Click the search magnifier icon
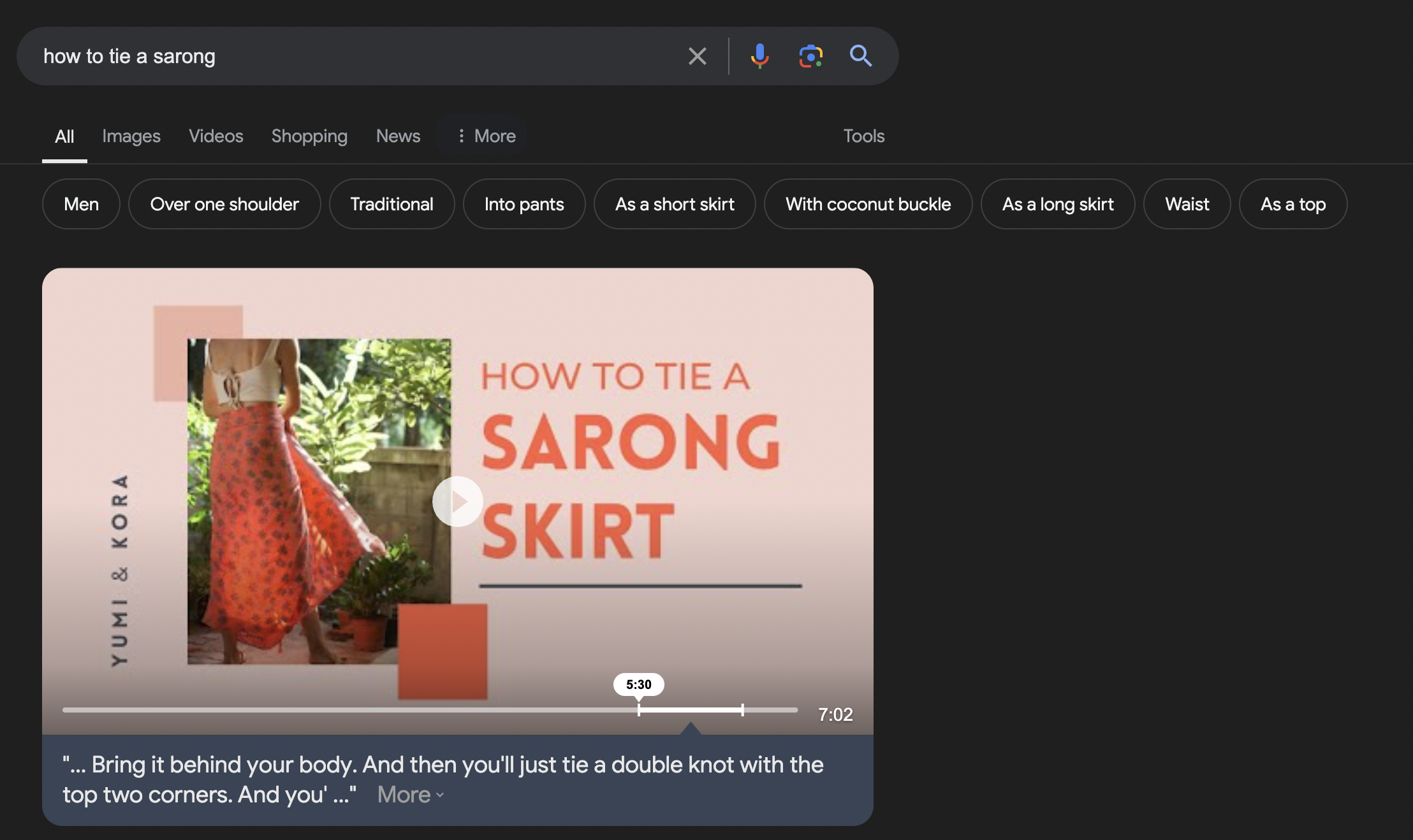 (861, 56)
